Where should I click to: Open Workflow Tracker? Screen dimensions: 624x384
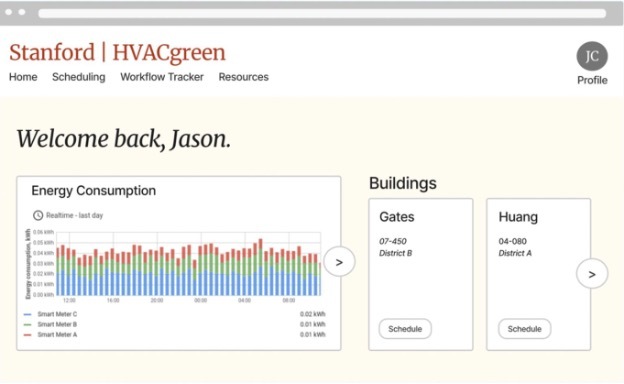[162, 77]
